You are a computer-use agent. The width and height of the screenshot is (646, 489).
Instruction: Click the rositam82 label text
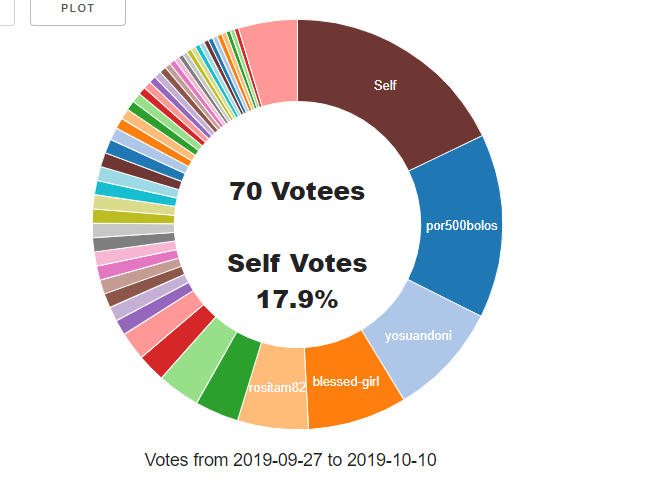tap(277, 387)
